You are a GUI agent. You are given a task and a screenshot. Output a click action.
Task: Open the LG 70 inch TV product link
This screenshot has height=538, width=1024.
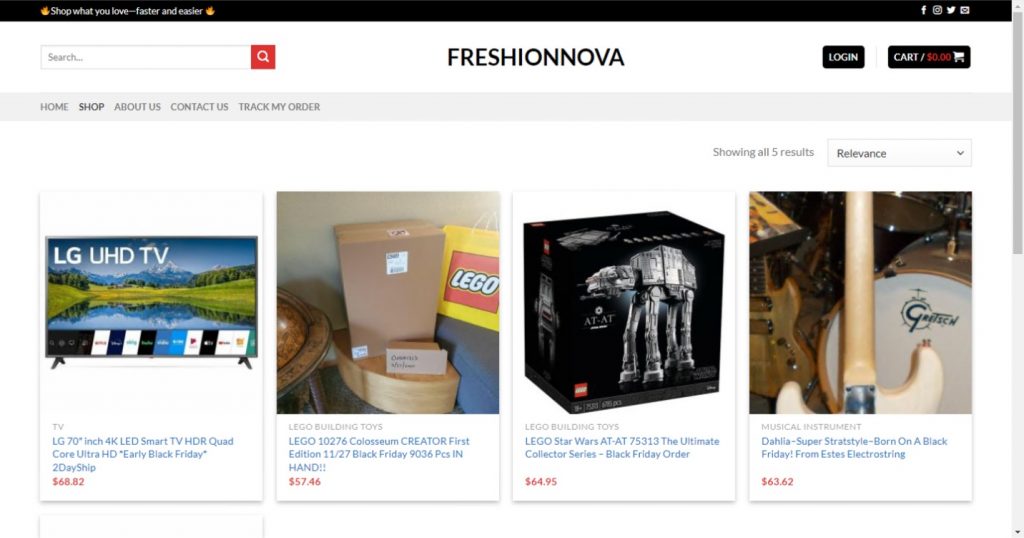[142, 454]
